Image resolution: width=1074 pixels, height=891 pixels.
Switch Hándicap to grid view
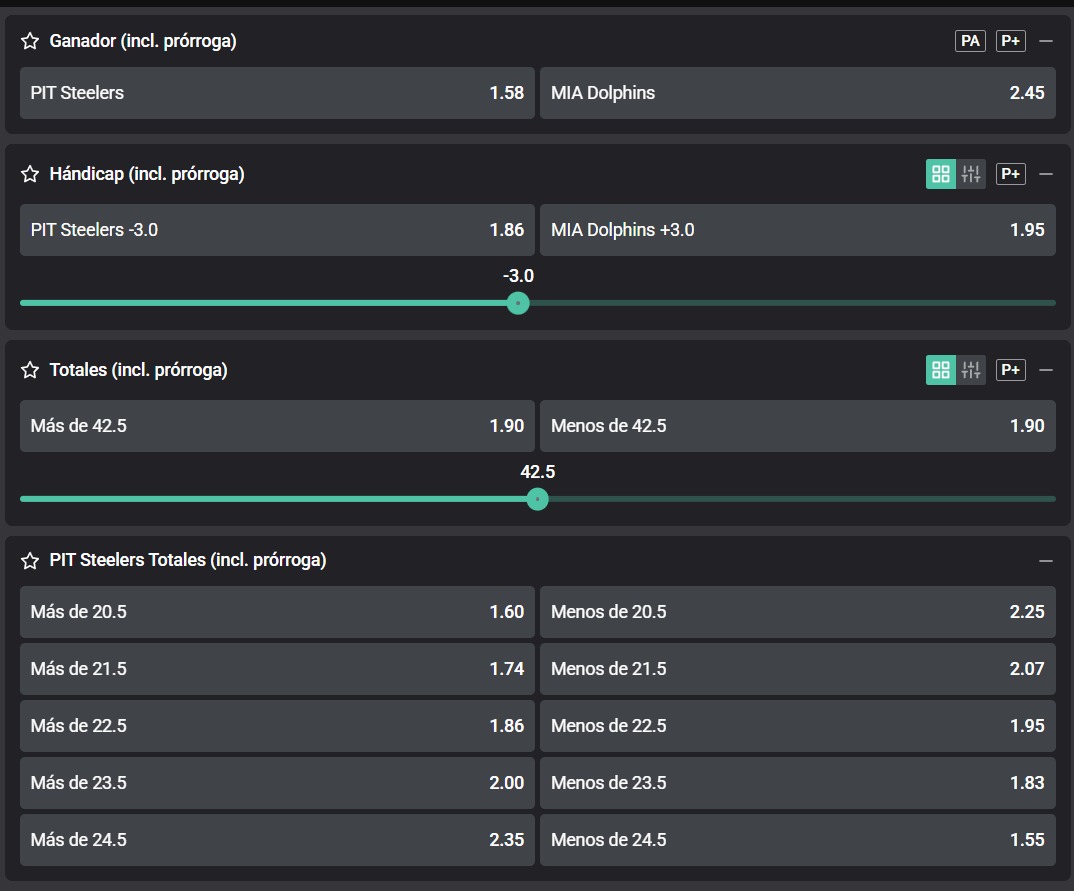click(x=941, y=174)
